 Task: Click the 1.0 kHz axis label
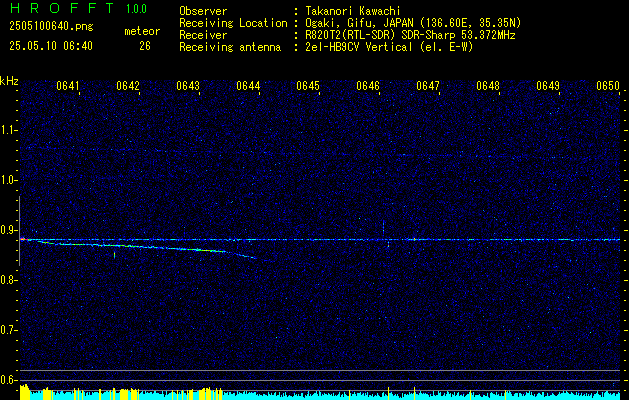point(9,180)
